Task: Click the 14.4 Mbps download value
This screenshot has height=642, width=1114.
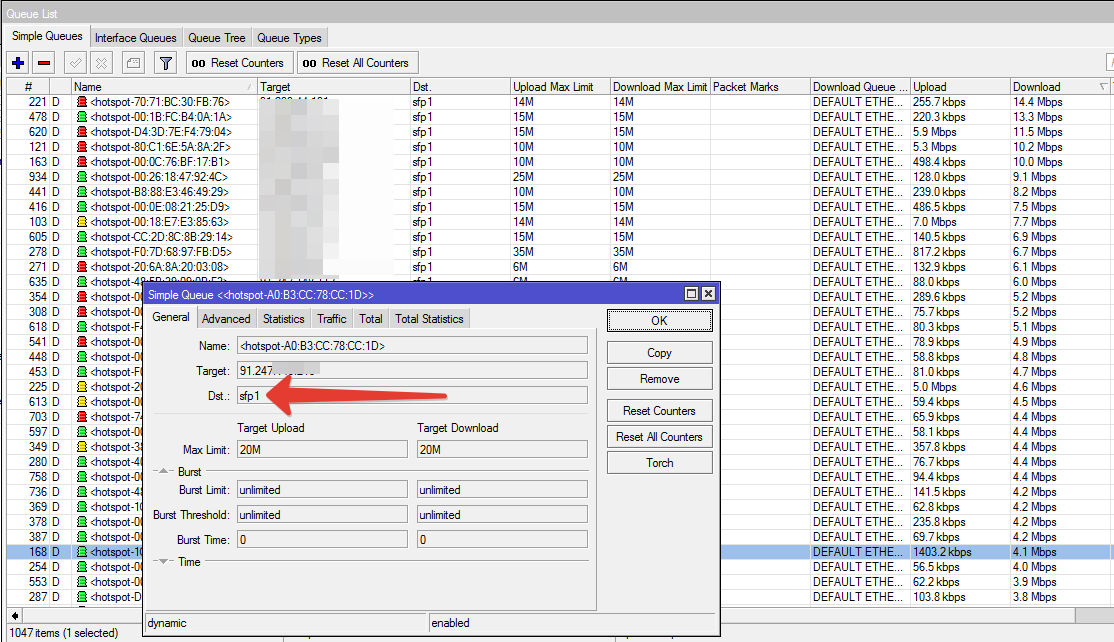Action: point(1038,102)
